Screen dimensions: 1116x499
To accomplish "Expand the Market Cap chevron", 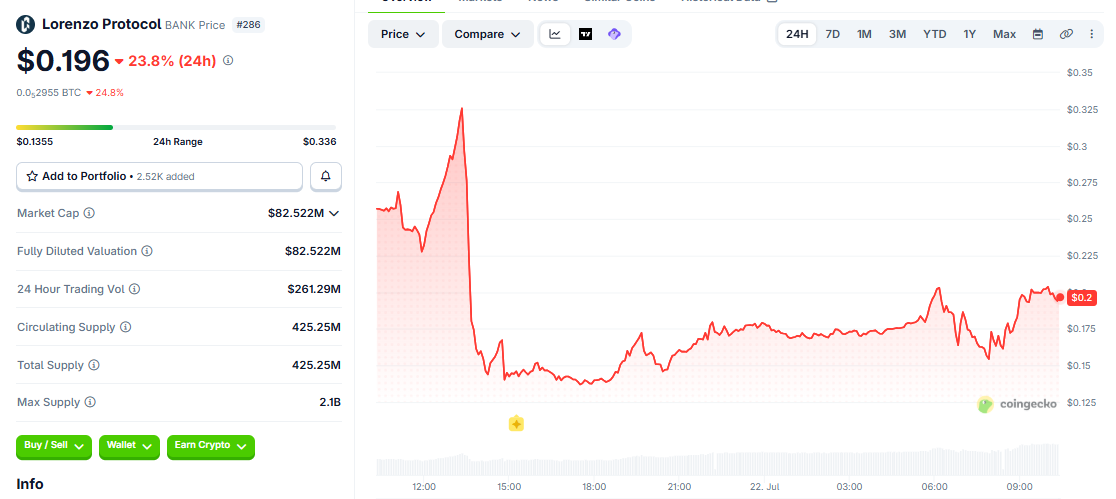I will (334, 213).
